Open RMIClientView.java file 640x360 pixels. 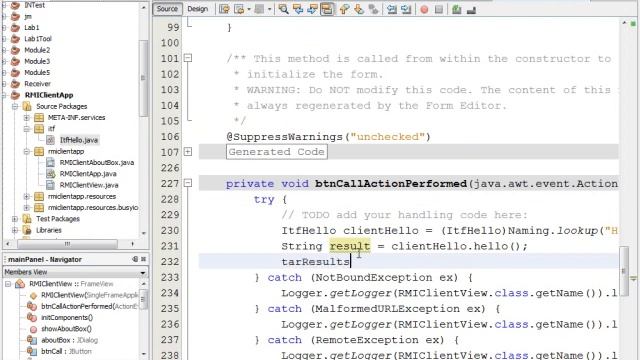tap(89, 185)
